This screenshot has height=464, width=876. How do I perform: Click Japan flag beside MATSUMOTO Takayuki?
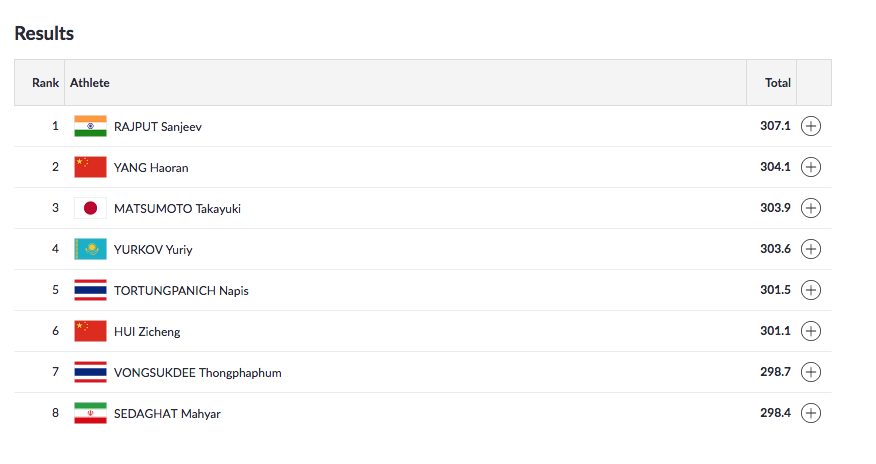[x=90, y=208]
